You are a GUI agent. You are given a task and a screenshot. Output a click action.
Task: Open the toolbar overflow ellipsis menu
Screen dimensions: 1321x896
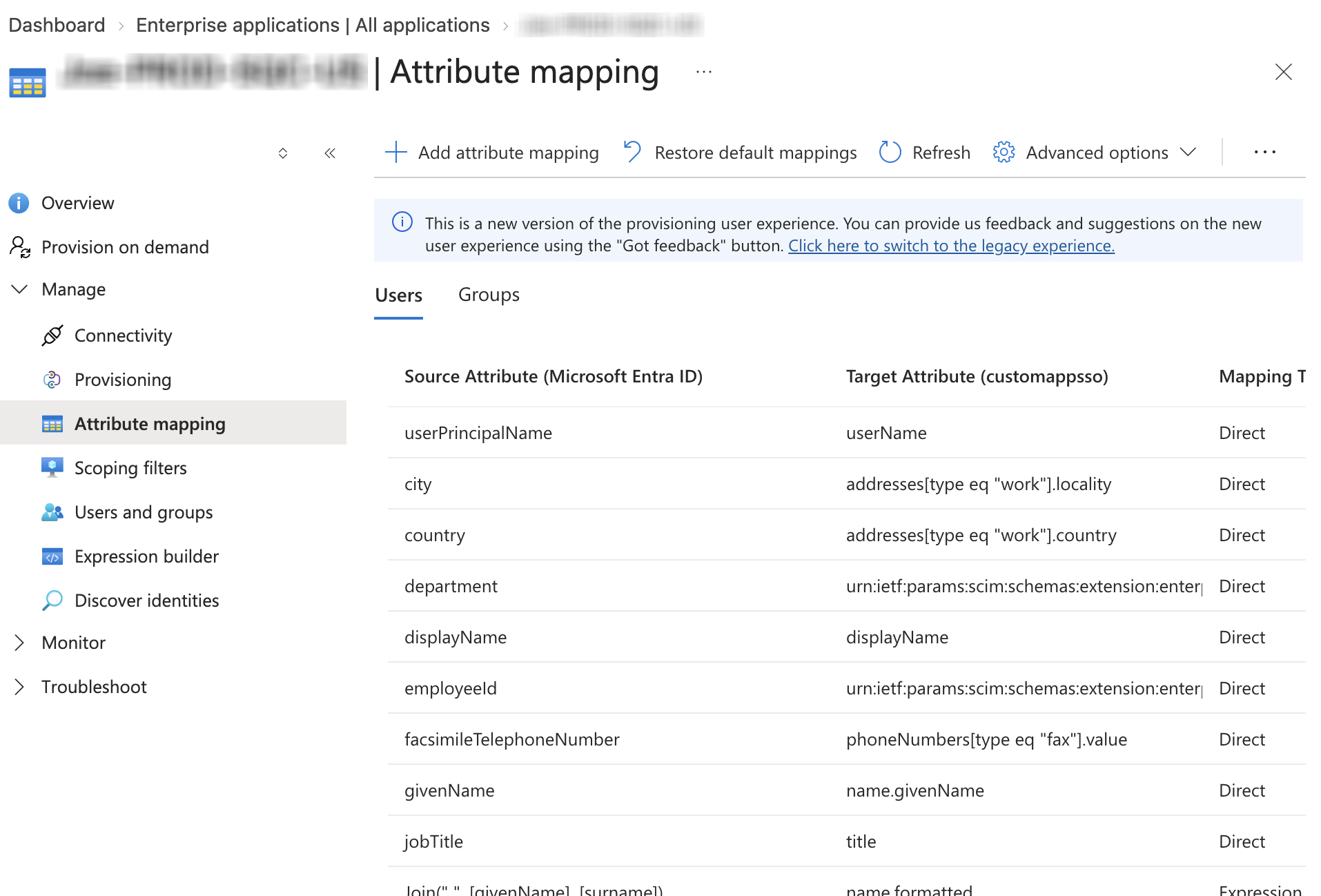point(1265,152)
